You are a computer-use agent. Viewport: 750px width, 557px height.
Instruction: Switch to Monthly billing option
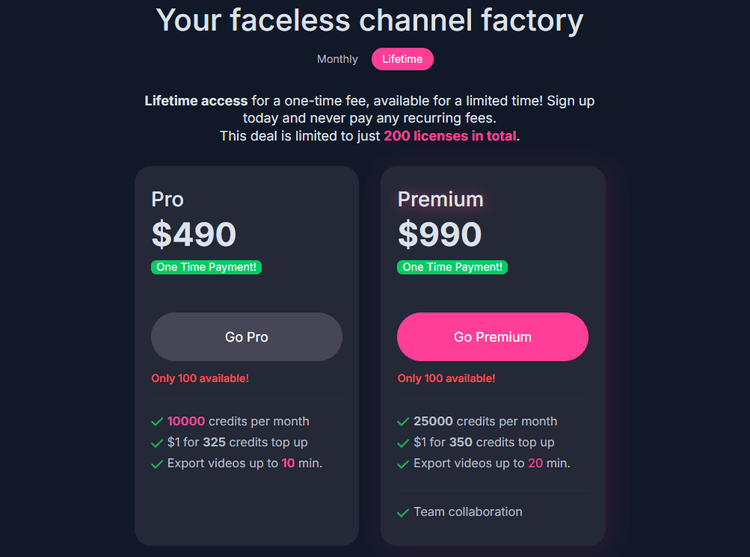click(337, 59)
